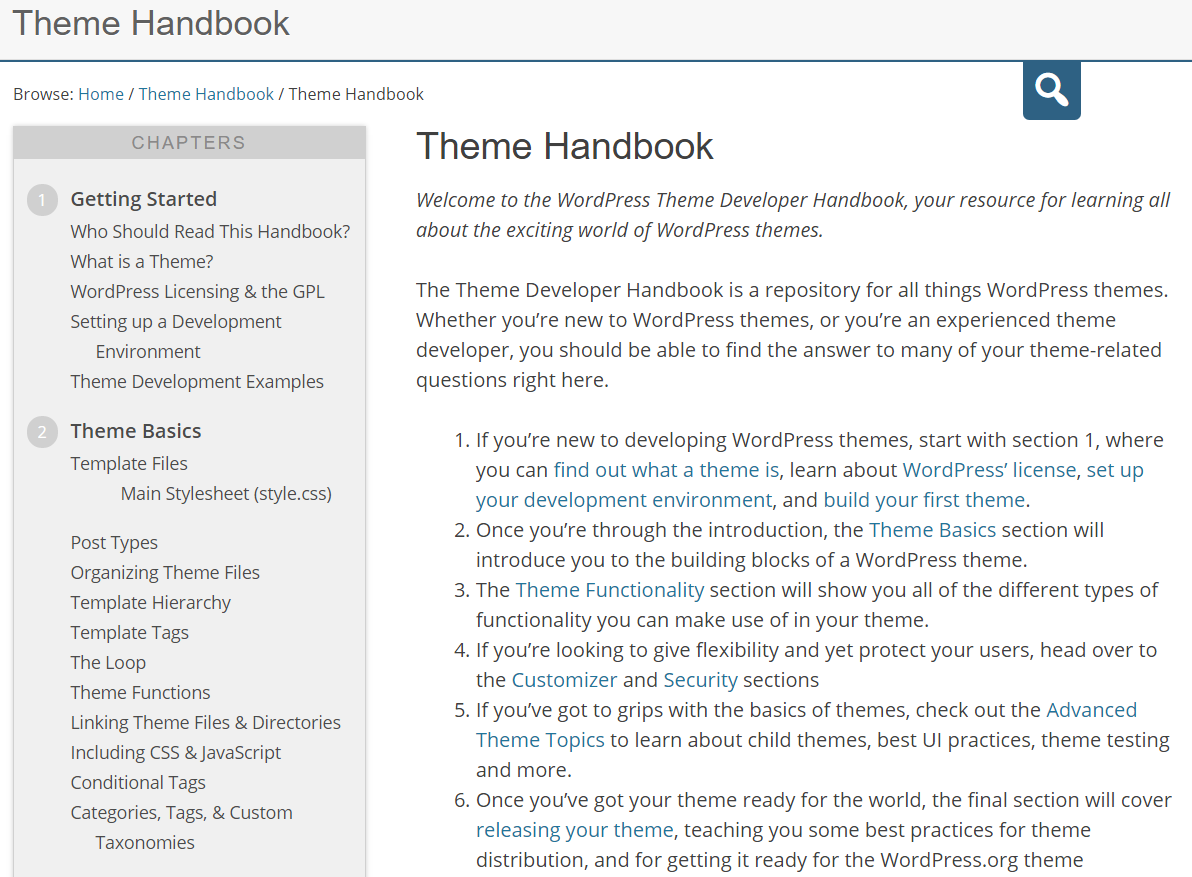1192x877 pixels.
Task: Open Theme Development Examples page
Action: click(x=197, y=382)
